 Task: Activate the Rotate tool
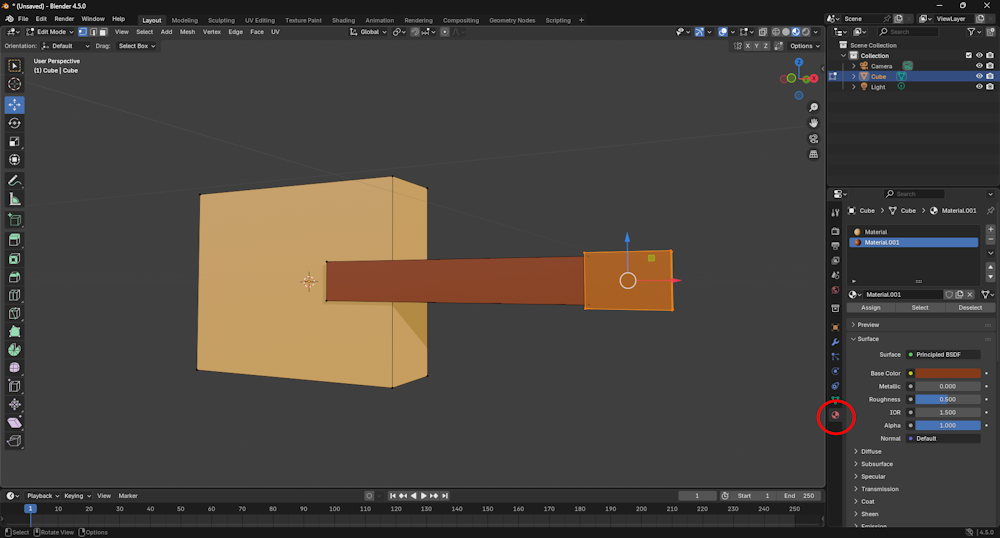[14, 123]
